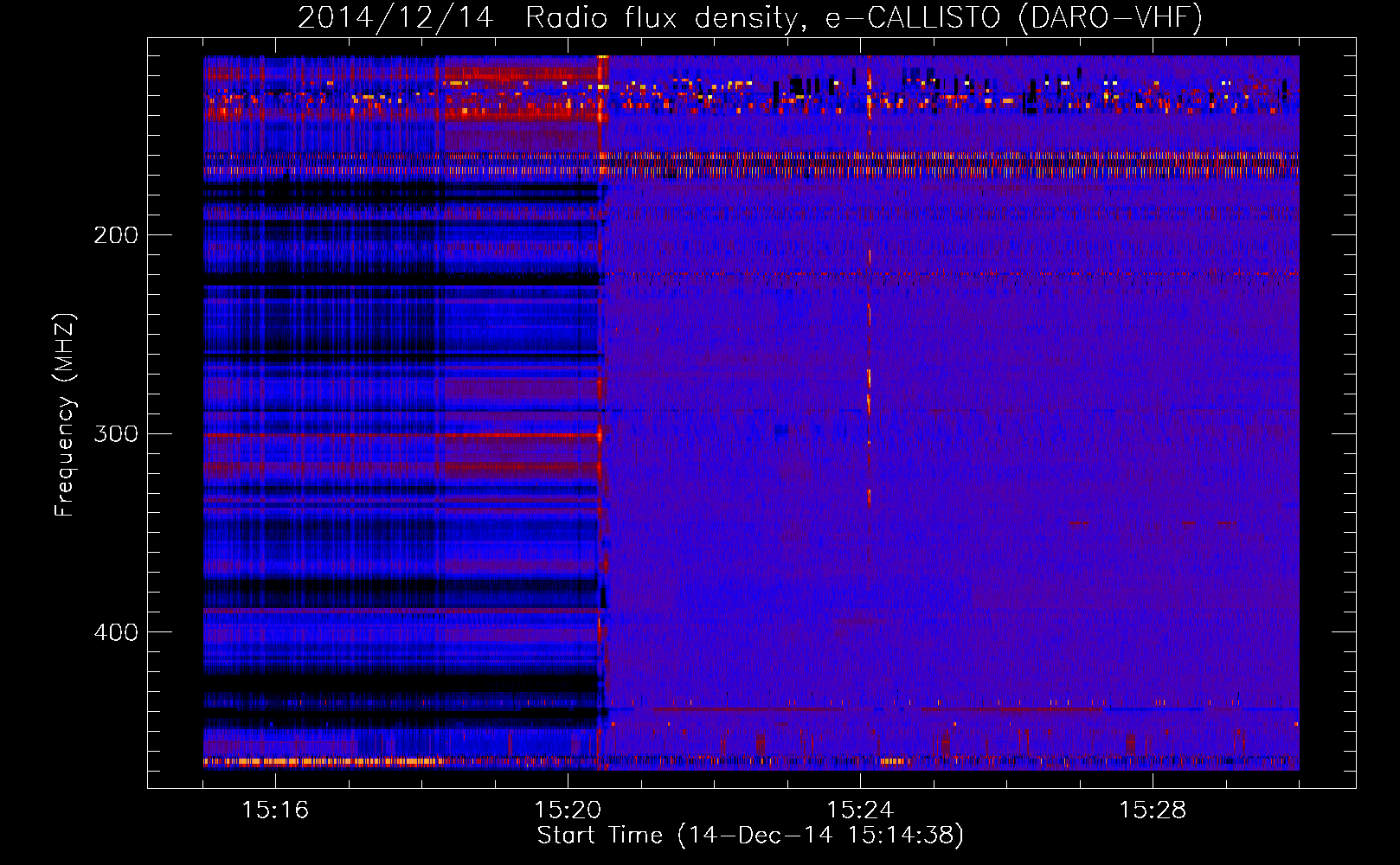1400x865 pixels.
Task: Select the e-CALLISTO (DARO-VHF) station name in title
Action: tap(1013, 17)
